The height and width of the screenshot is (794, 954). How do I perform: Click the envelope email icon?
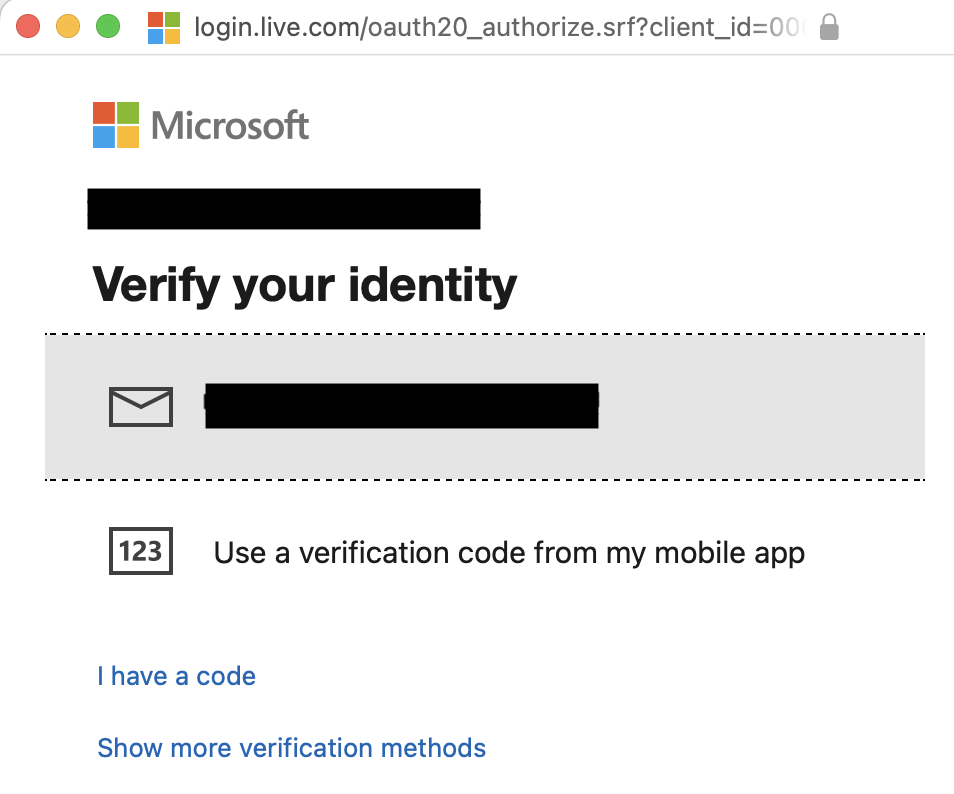[140, 406]
